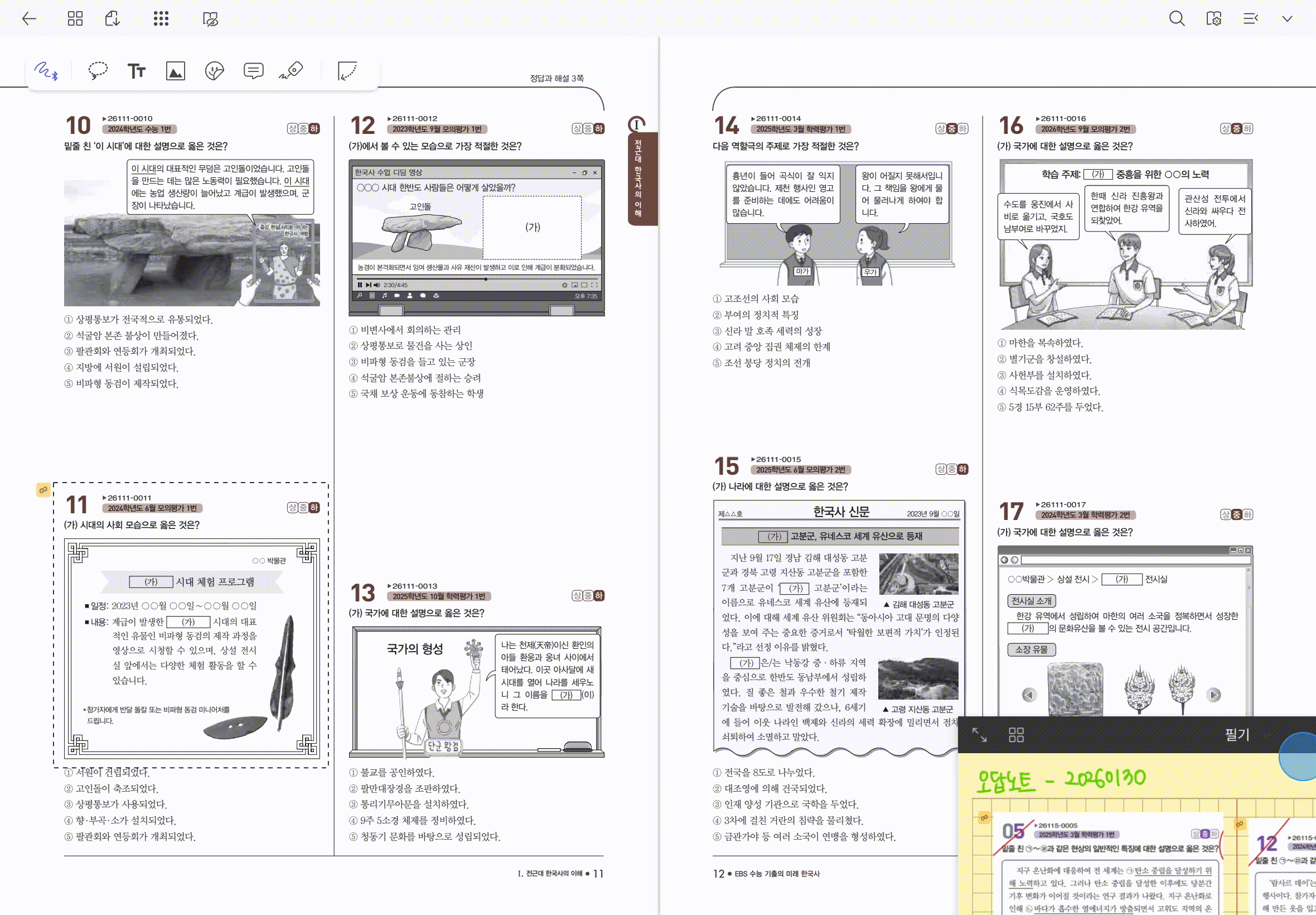Image resolution: width=1316 pixels, height=915 pixels.
Task: Open page grid view in popup note
Action: point(1016,734)
